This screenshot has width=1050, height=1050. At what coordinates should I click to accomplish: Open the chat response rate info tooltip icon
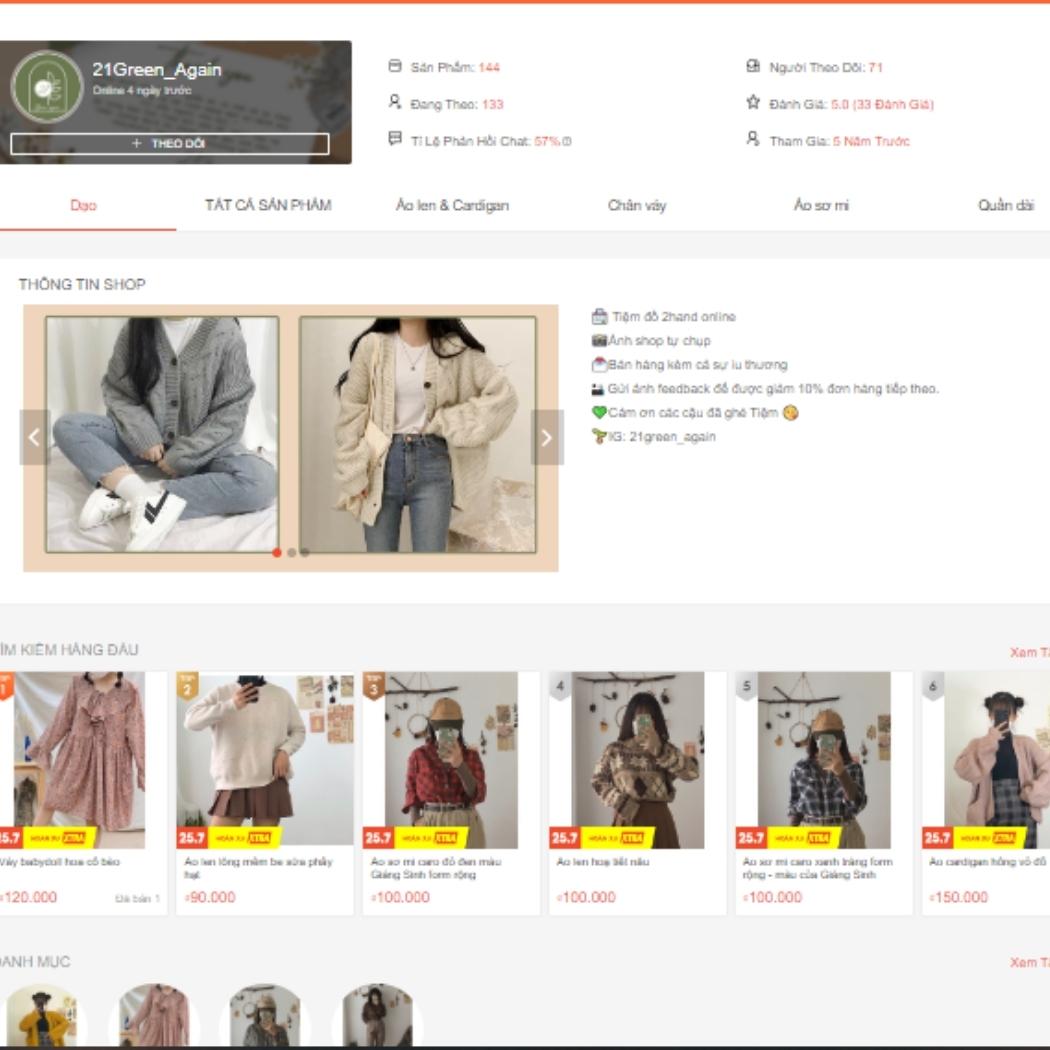point(567,141)
